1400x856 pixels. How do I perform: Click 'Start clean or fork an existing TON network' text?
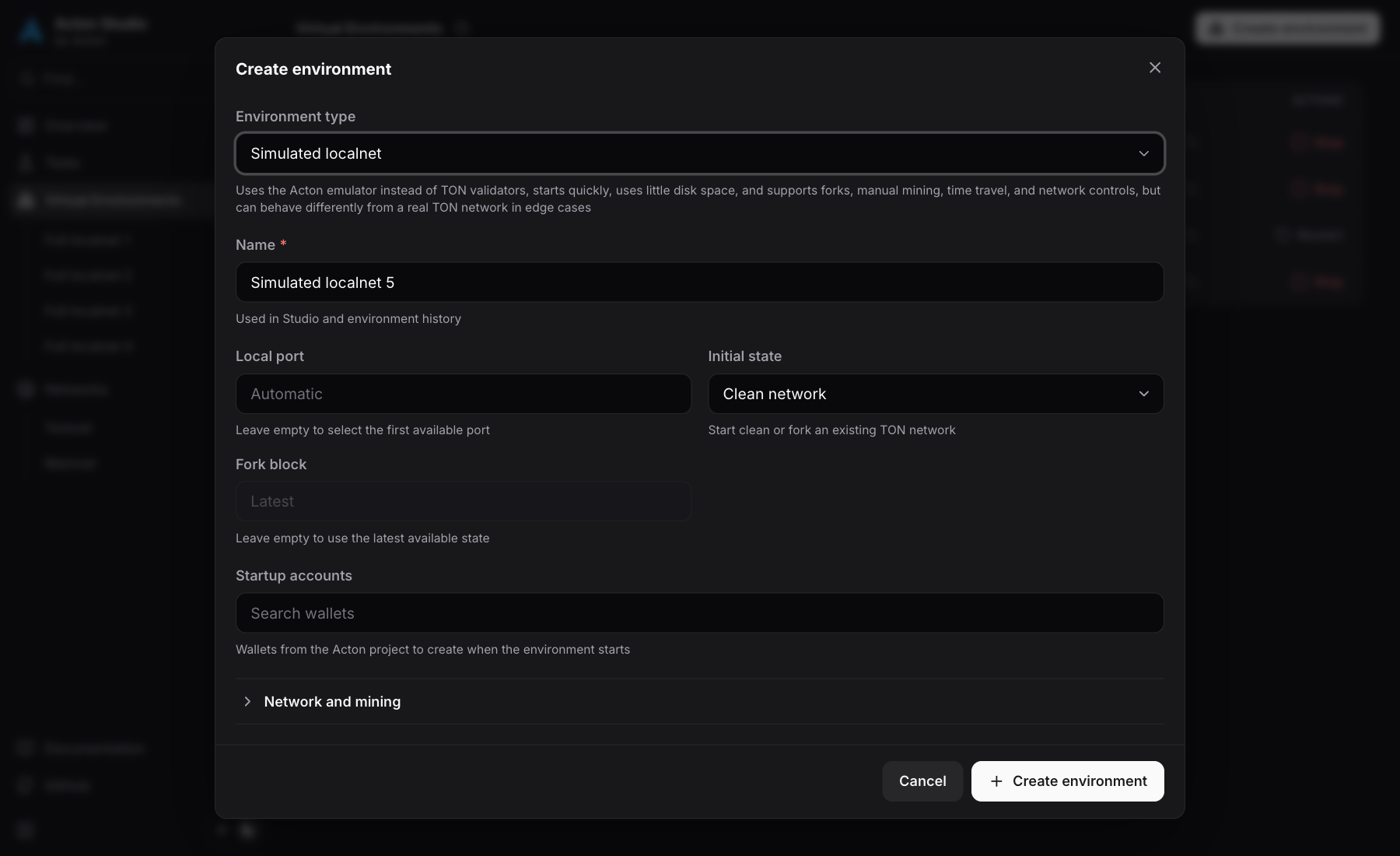point(831,430)
